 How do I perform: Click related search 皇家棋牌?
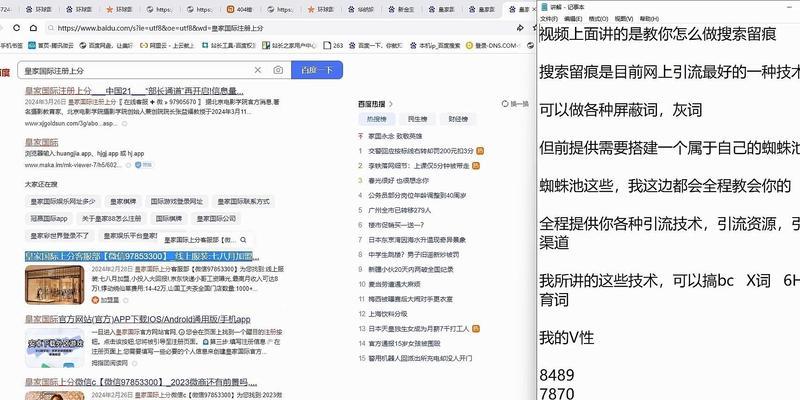123,202
